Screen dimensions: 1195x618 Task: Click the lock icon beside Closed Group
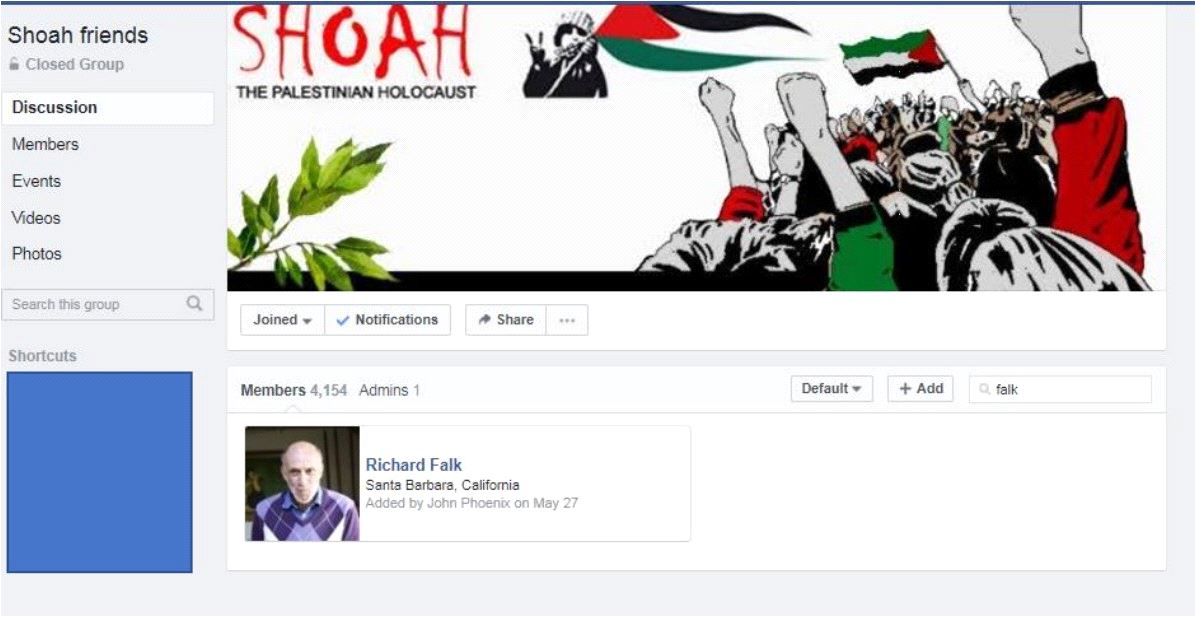tap(14, 65)
